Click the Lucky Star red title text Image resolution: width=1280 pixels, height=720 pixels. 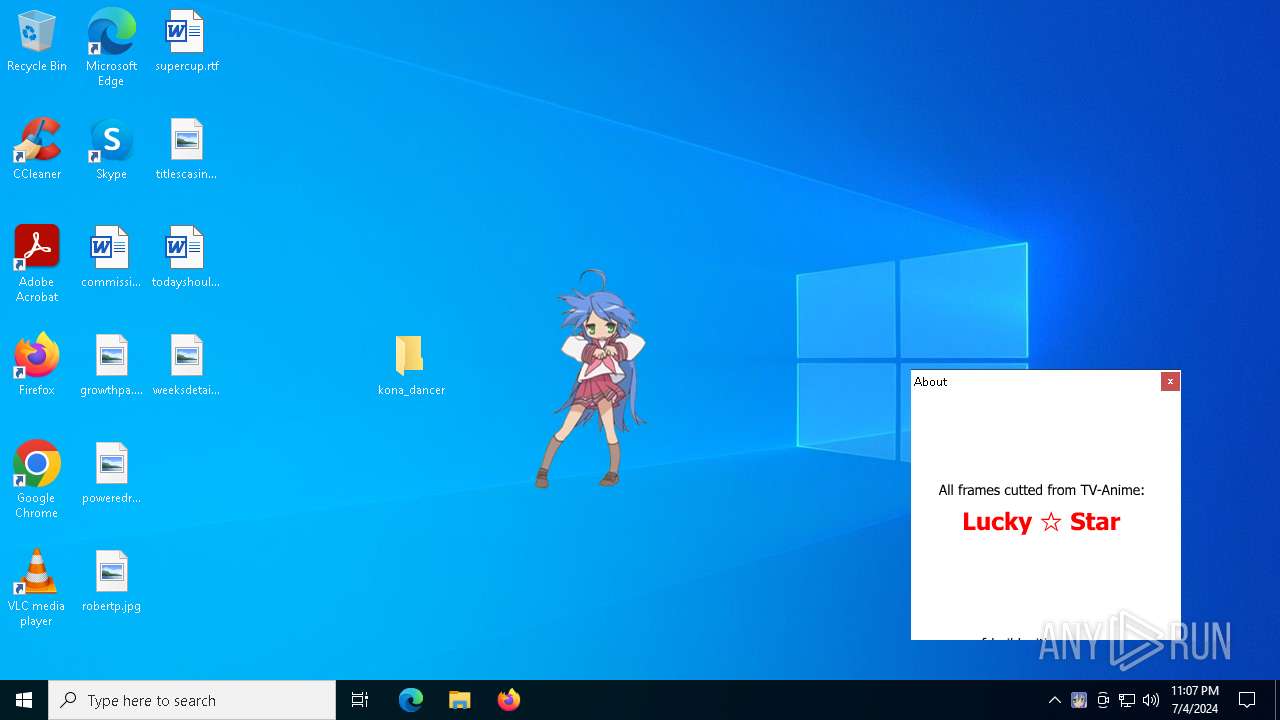click(1041, 521)
